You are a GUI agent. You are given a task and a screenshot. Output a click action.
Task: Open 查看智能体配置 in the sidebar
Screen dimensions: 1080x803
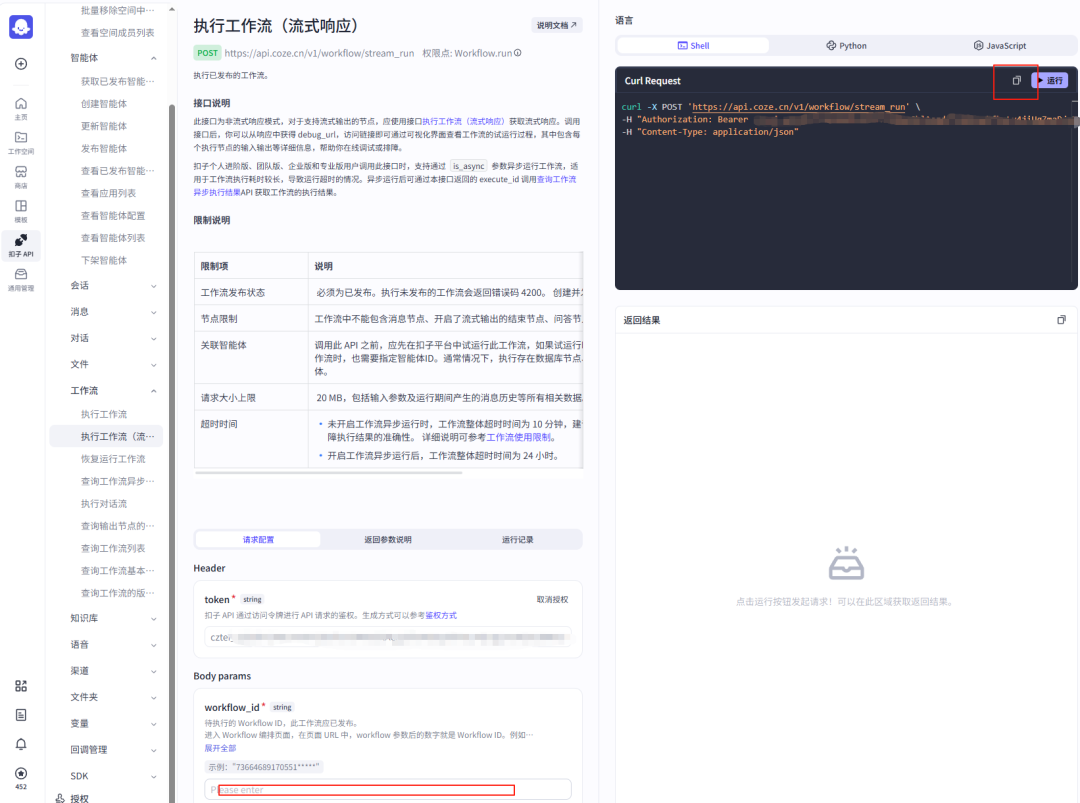click(x=113, y=216)
